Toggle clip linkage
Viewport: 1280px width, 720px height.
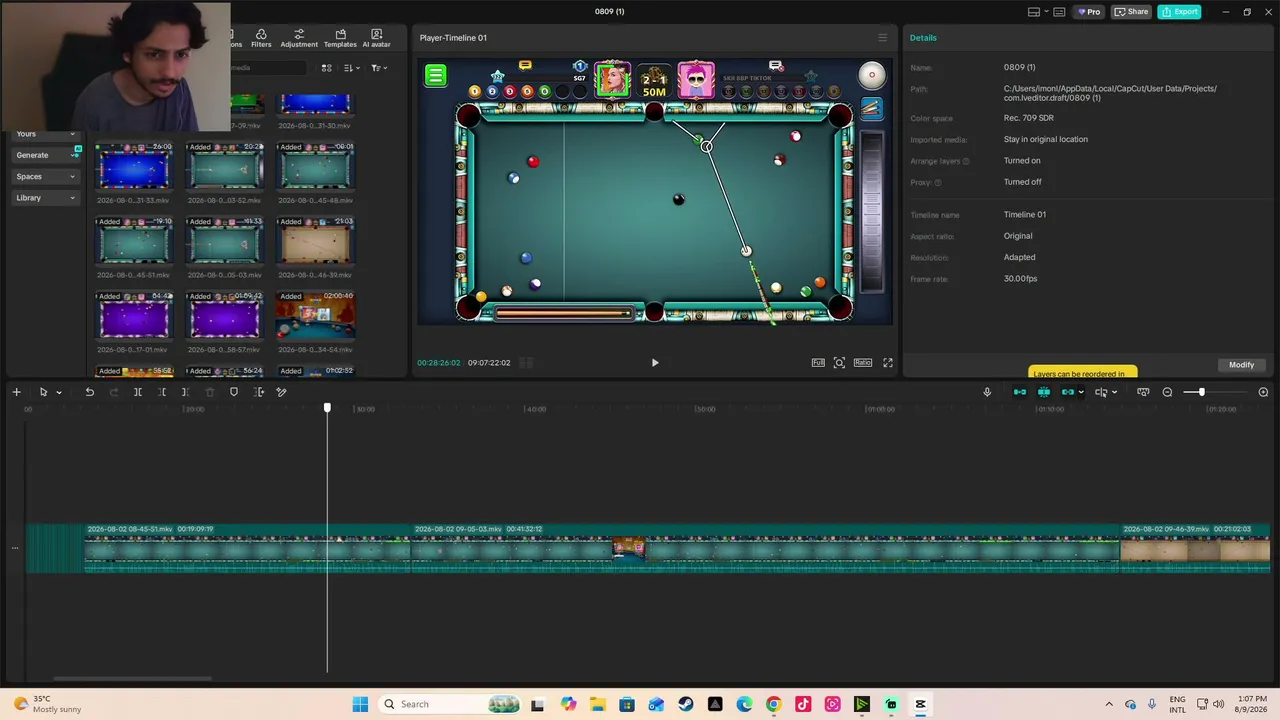(1067, 392)
